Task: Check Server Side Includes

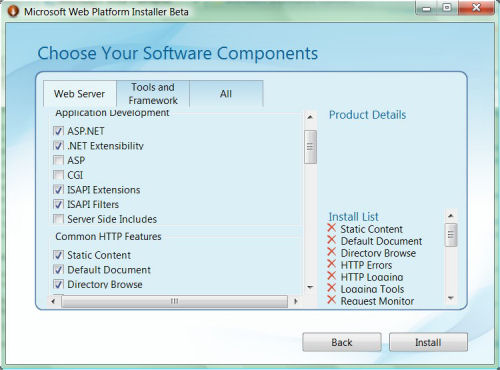Action: coord(58,219)
